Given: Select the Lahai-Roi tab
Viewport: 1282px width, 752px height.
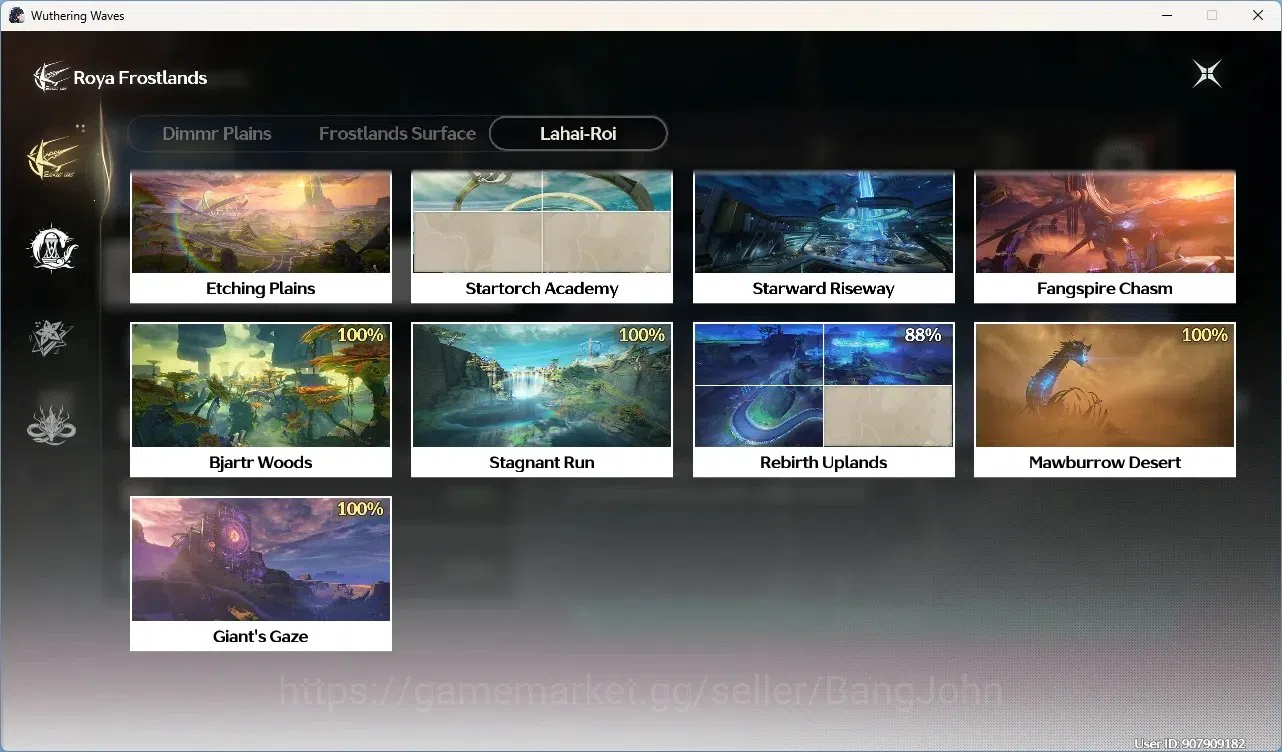Looking at the screenshot, I should tap(578, 133).
